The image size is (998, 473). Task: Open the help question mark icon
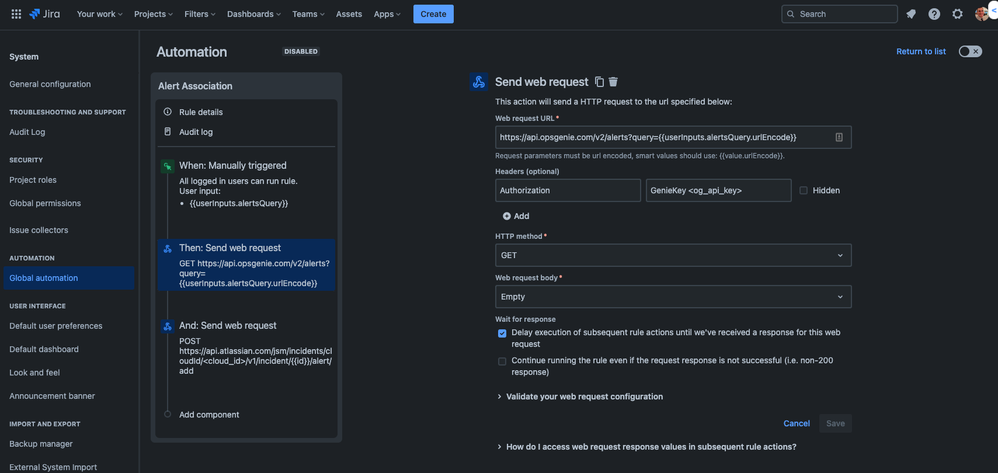(x=934, y=14)
